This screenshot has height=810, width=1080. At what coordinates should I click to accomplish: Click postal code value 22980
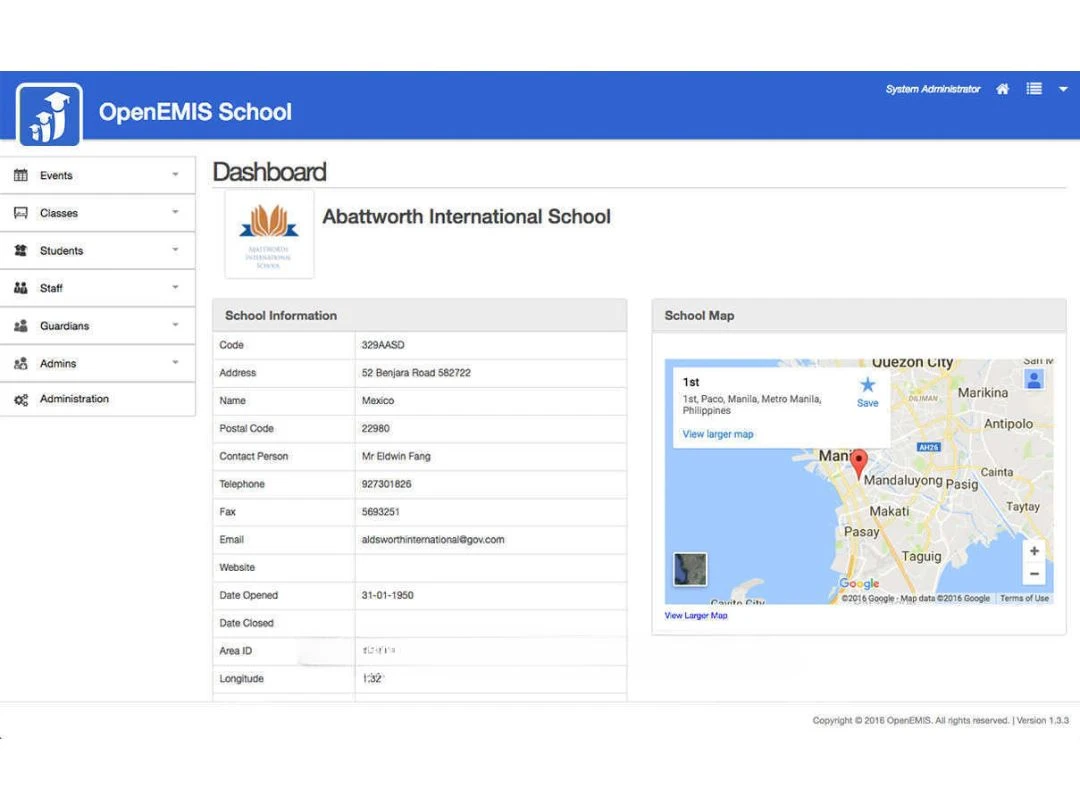tap(375, 428)
